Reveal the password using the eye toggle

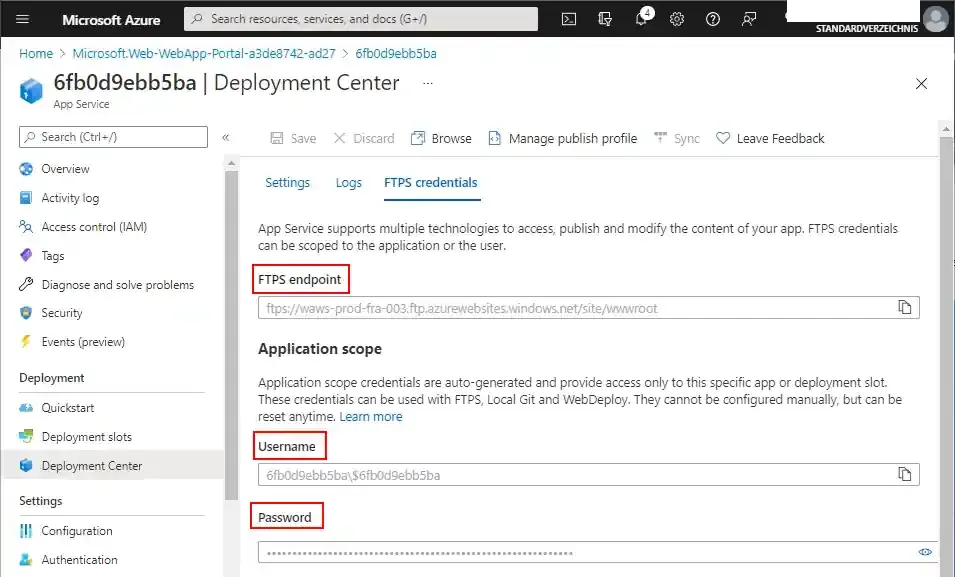click(925, 551)
